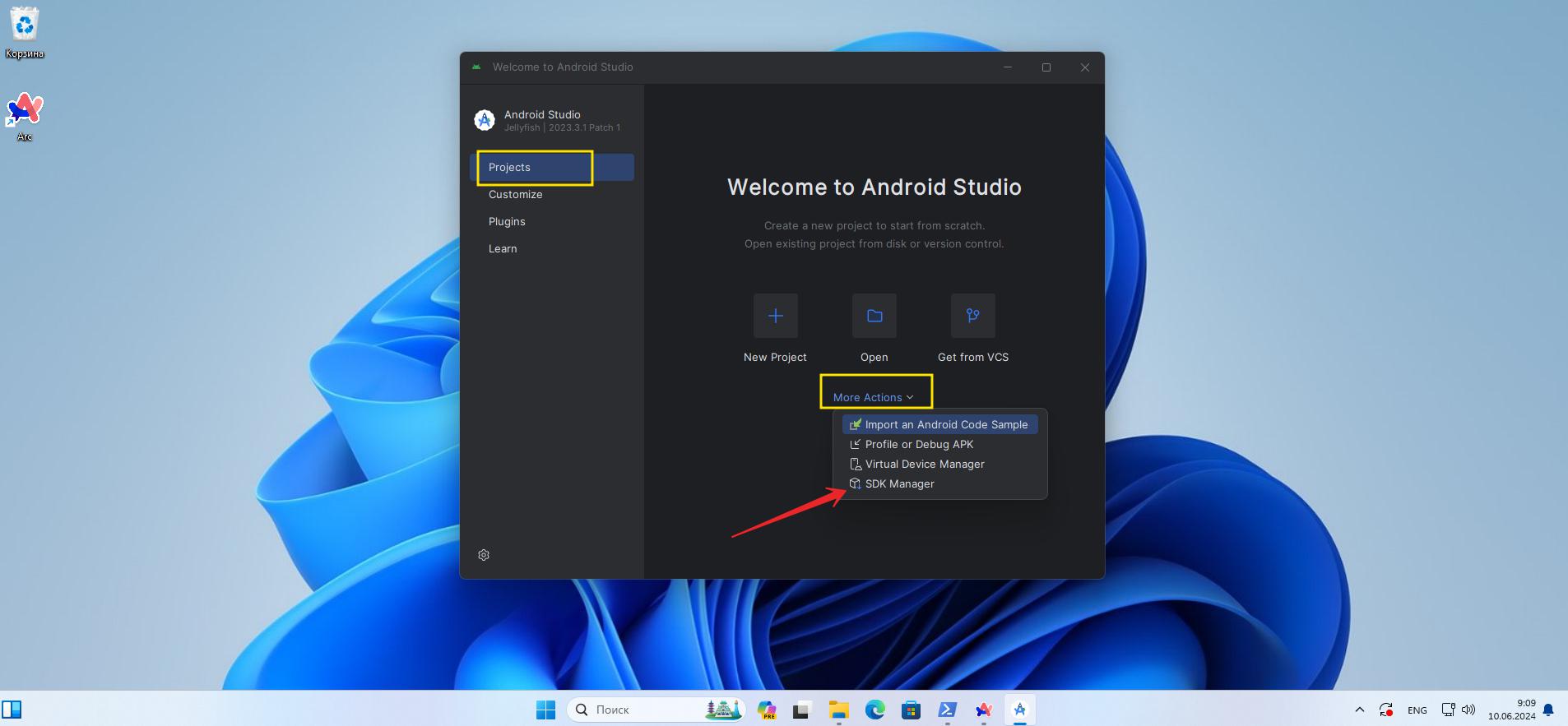Image resolution: width=1568 pixels, height=726 pixels.
Task: Open the notifications bell
Action: pos(1548,710)
